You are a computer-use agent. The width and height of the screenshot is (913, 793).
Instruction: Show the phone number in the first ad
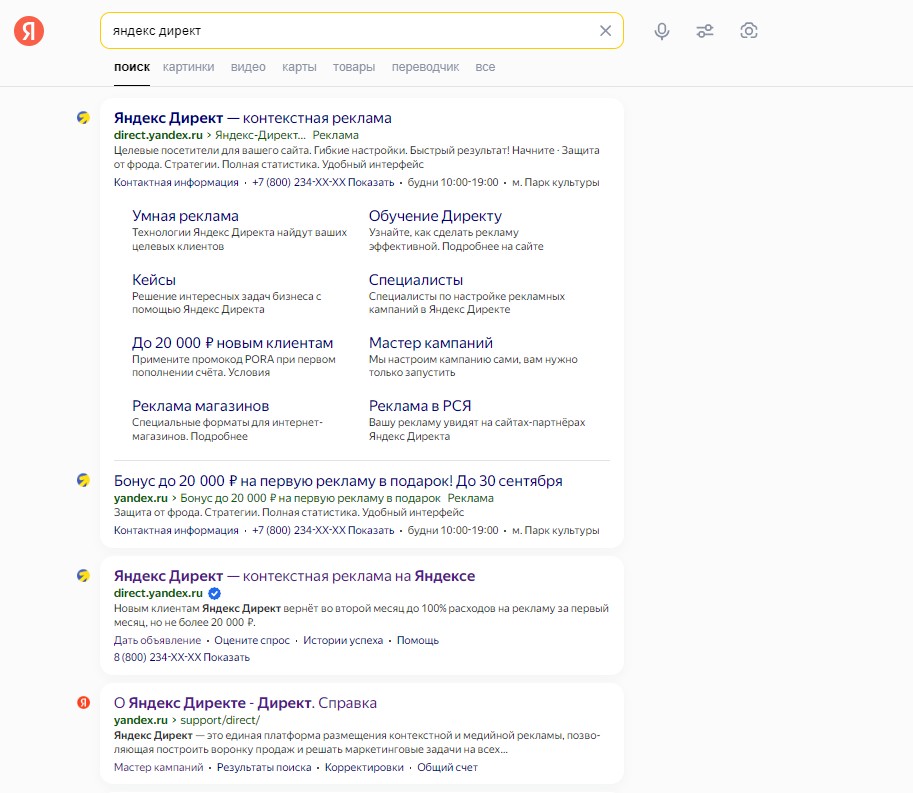(323, 183)
